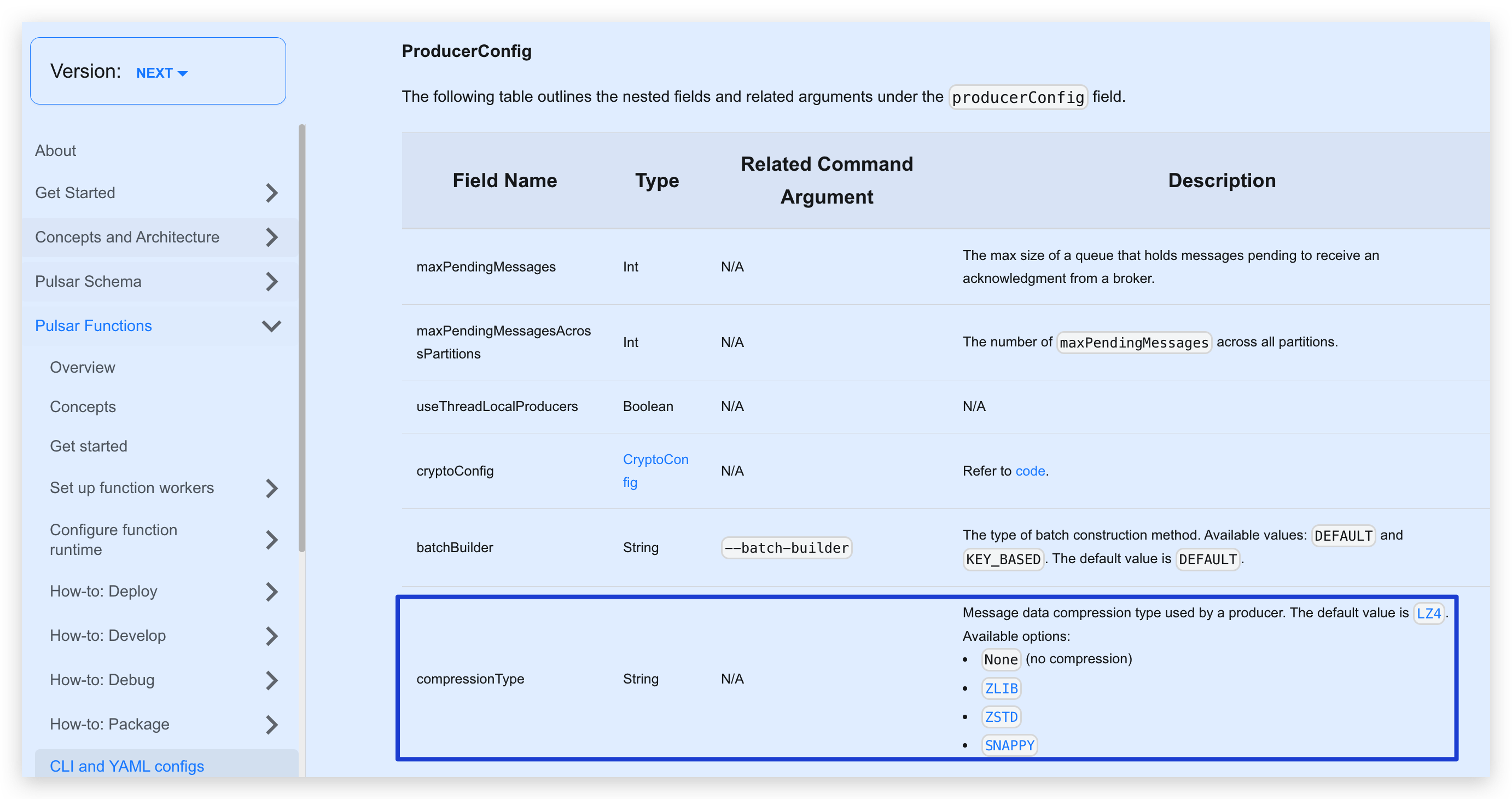1512x799 pixels.
Task: Expand the Pulsar Schema chevron
Action: coord(271,281)
